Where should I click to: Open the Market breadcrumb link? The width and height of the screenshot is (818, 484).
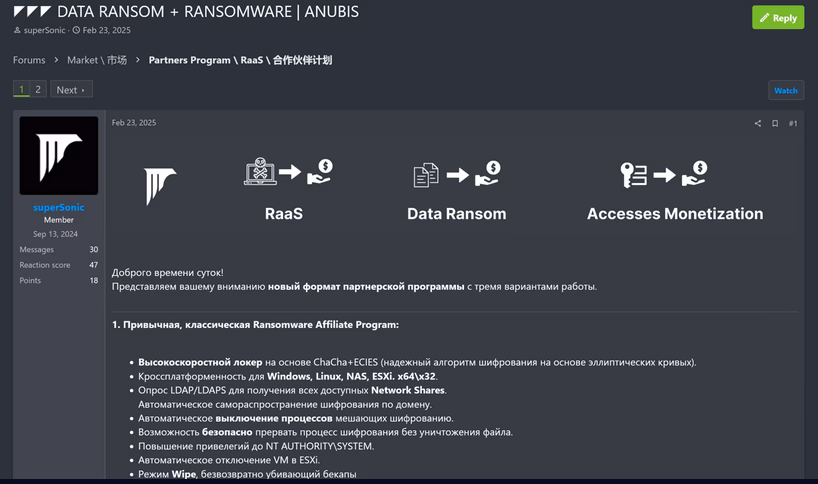pos(97,60)
